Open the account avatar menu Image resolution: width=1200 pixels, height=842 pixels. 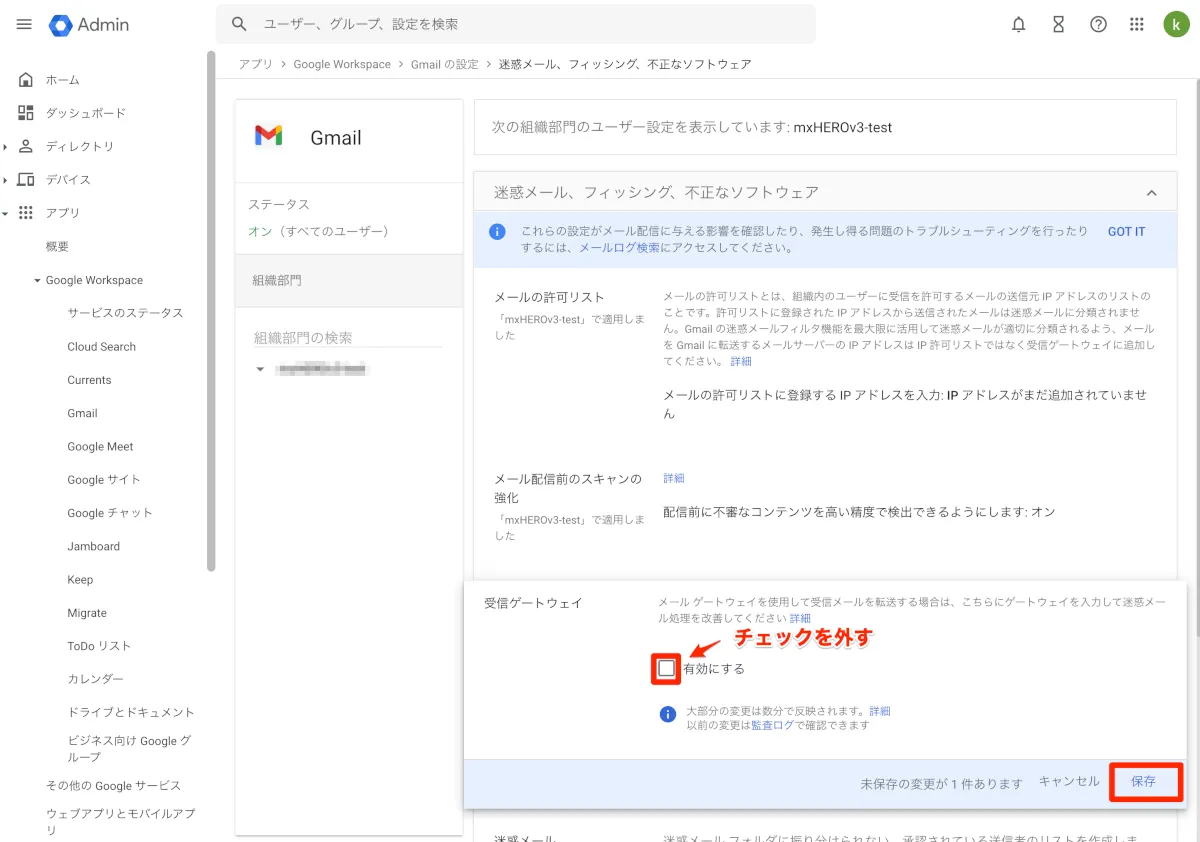click(1176, 25)
